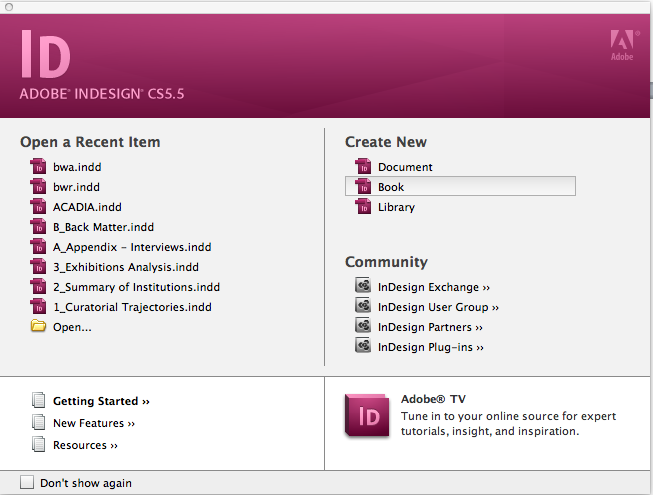
Task: Click the InDesign file icon beside bwa.indd
Action: tap(38, 167)
